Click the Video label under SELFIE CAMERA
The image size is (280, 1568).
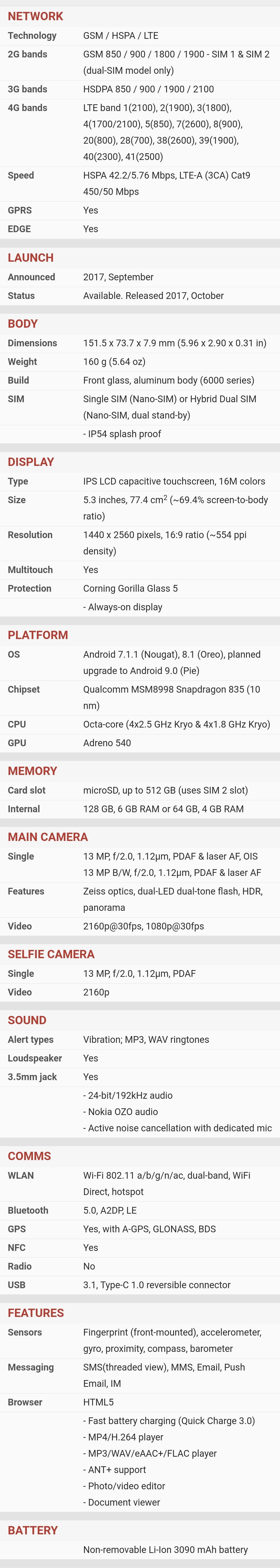(x=19, y=992)
